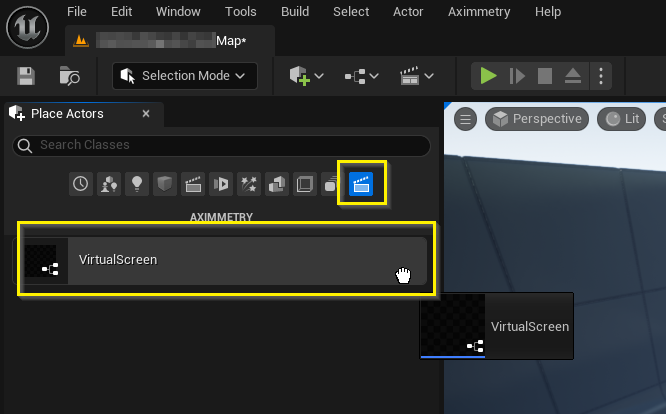Play the level with green Play button
Screen dimensions: 666x414
click(488, 76)
